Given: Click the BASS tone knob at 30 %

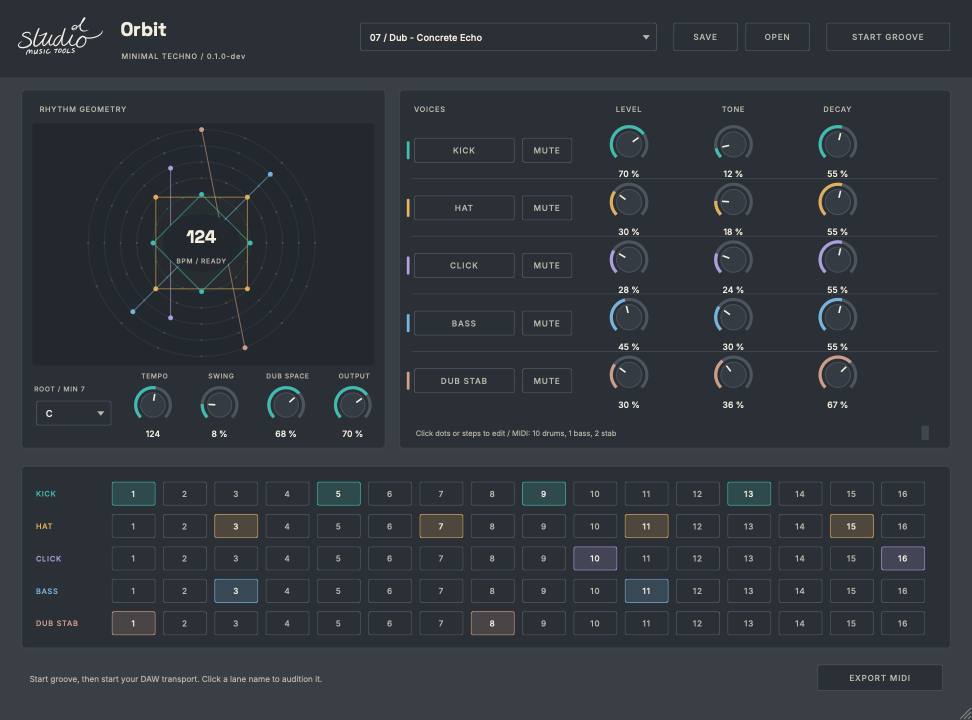Looking at the screenshot, I should tap(733, 317).
